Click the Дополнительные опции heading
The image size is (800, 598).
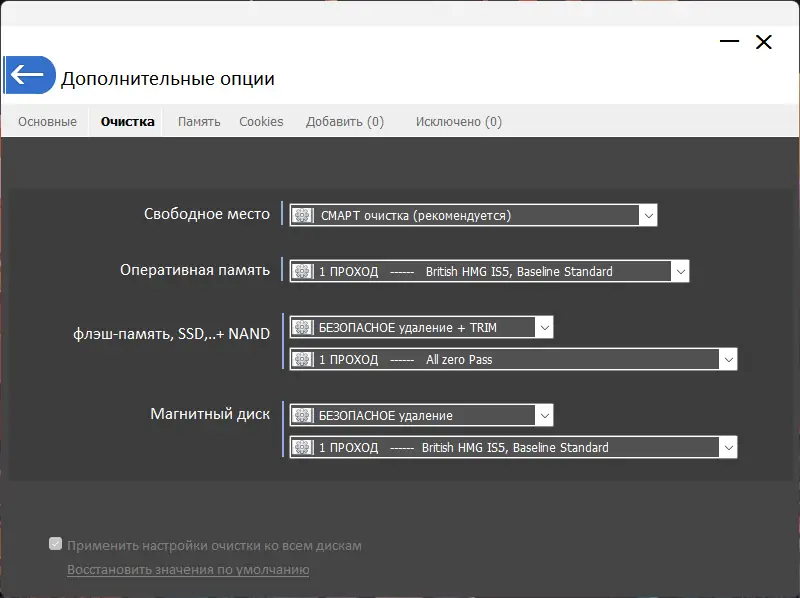point(168,79)
